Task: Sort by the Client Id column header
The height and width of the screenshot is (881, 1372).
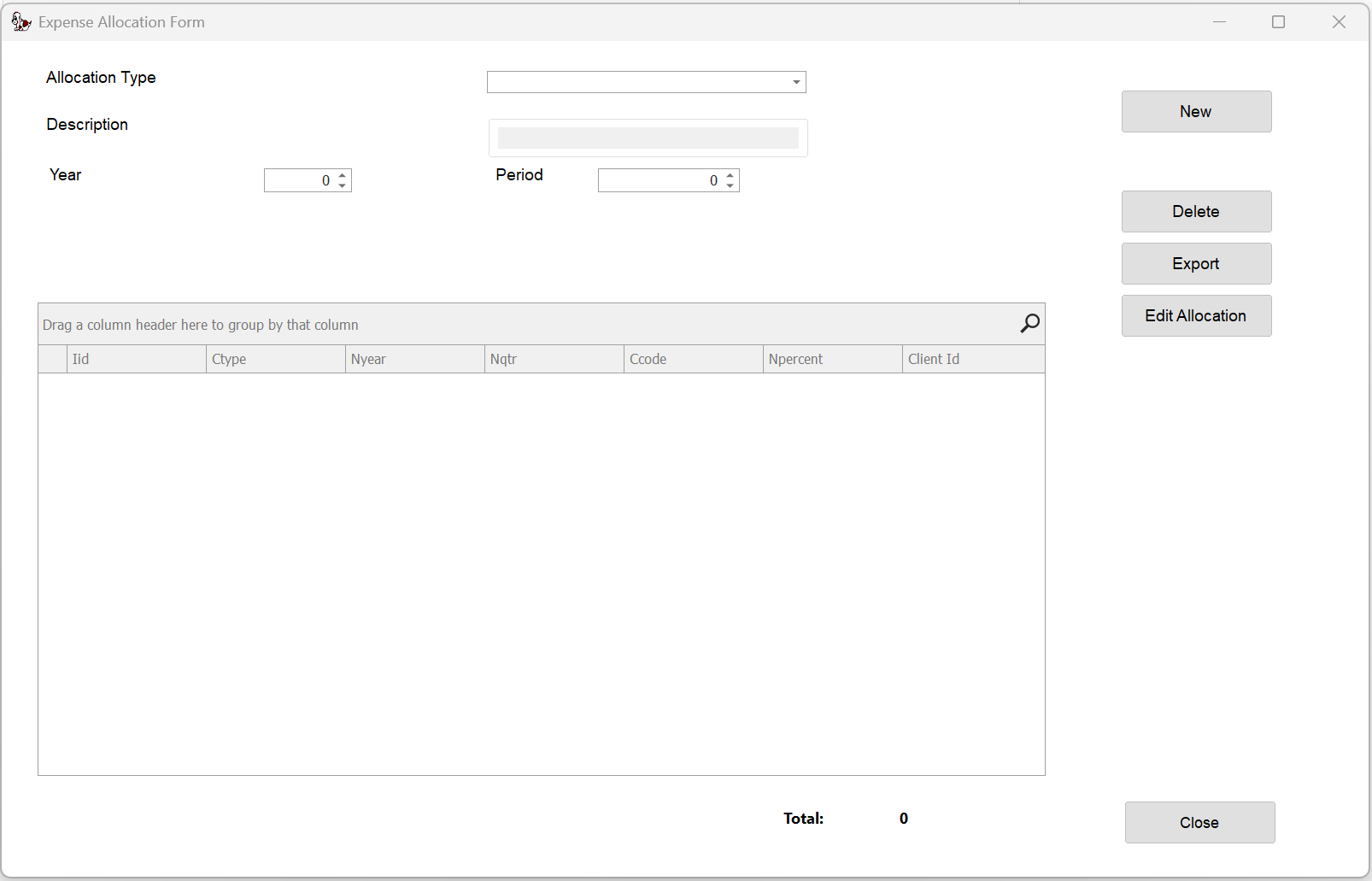Action: pyautogui.click(x=974, y=359)
